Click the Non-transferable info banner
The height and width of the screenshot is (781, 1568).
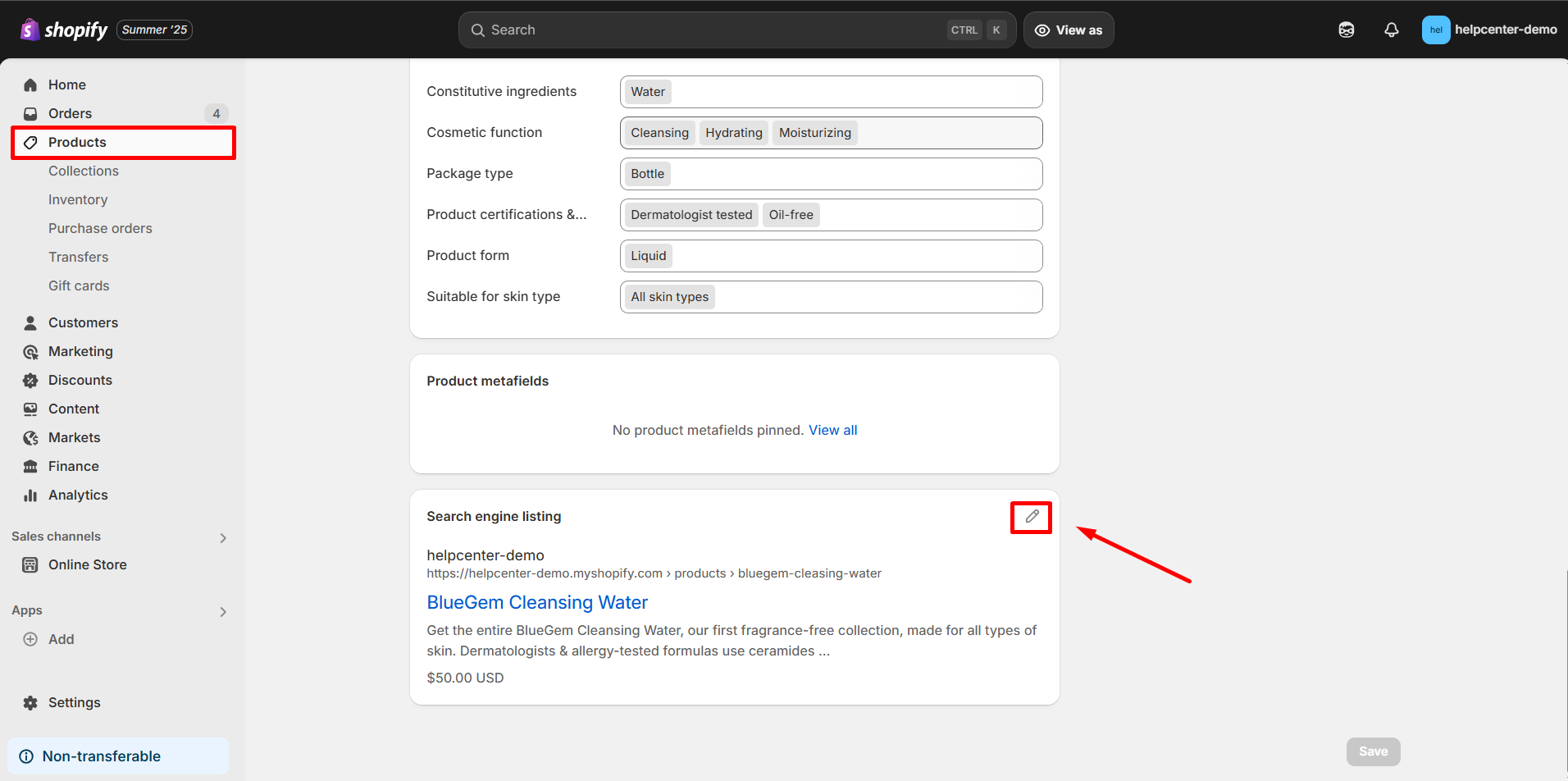(118, 756)
